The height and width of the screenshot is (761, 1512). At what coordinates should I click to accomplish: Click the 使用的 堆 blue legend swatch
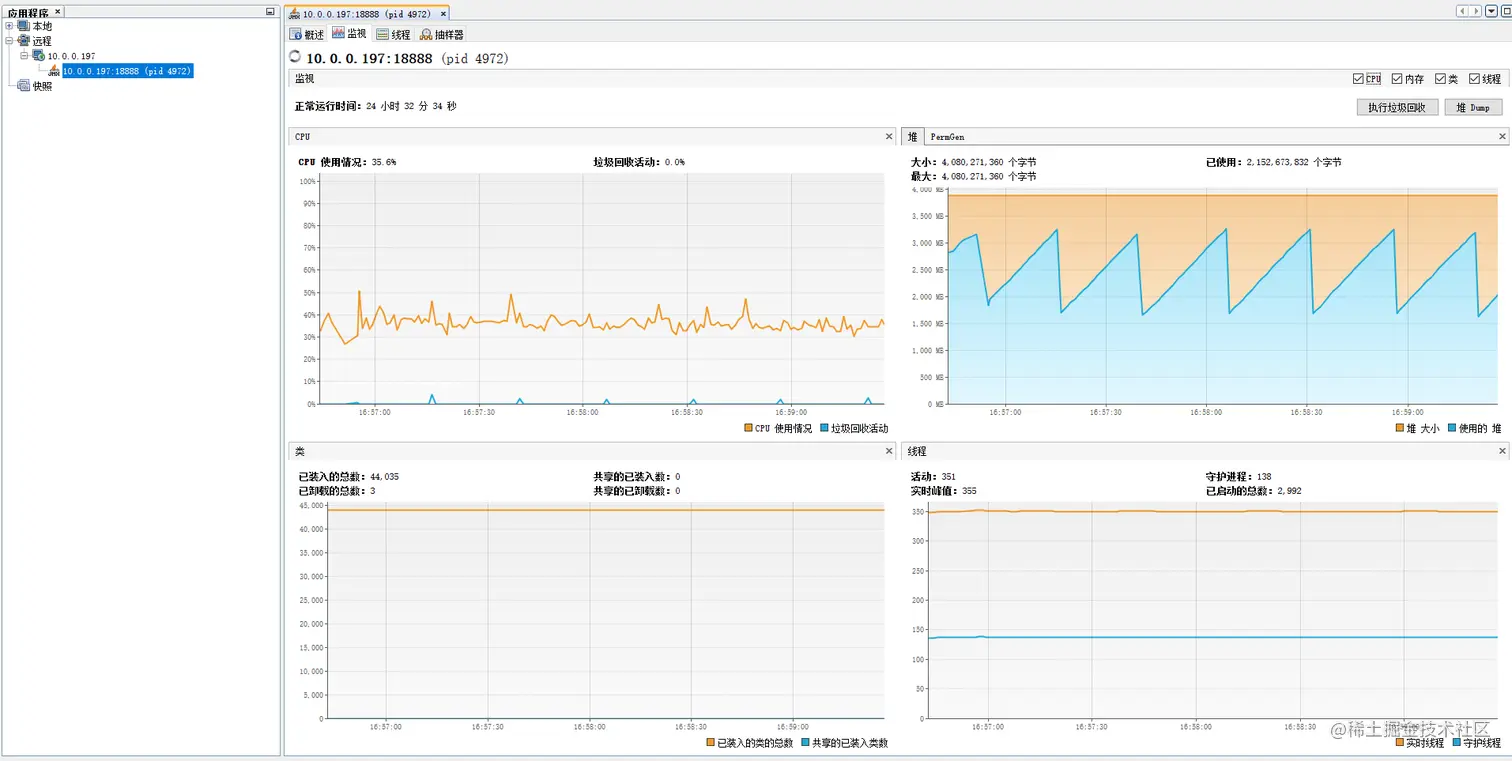pos(1452,428)
